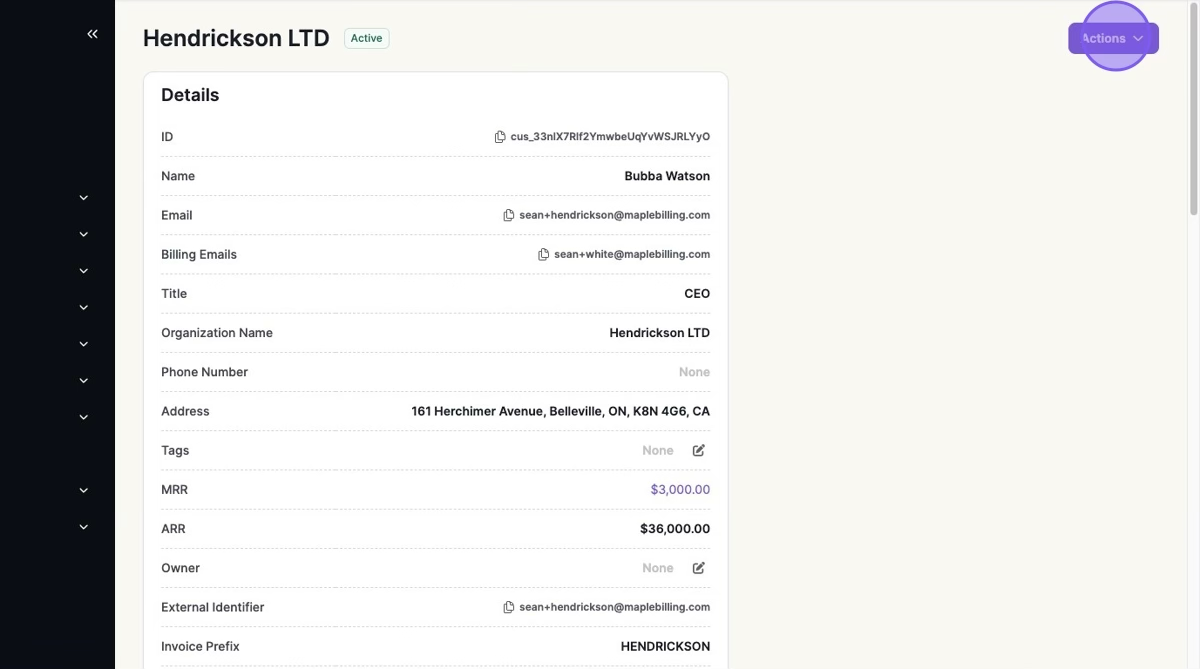The width and height of the screenshot is (1200, 669).
Task: Click the 161 Herchimer Avenue address value
Action: 560,411
